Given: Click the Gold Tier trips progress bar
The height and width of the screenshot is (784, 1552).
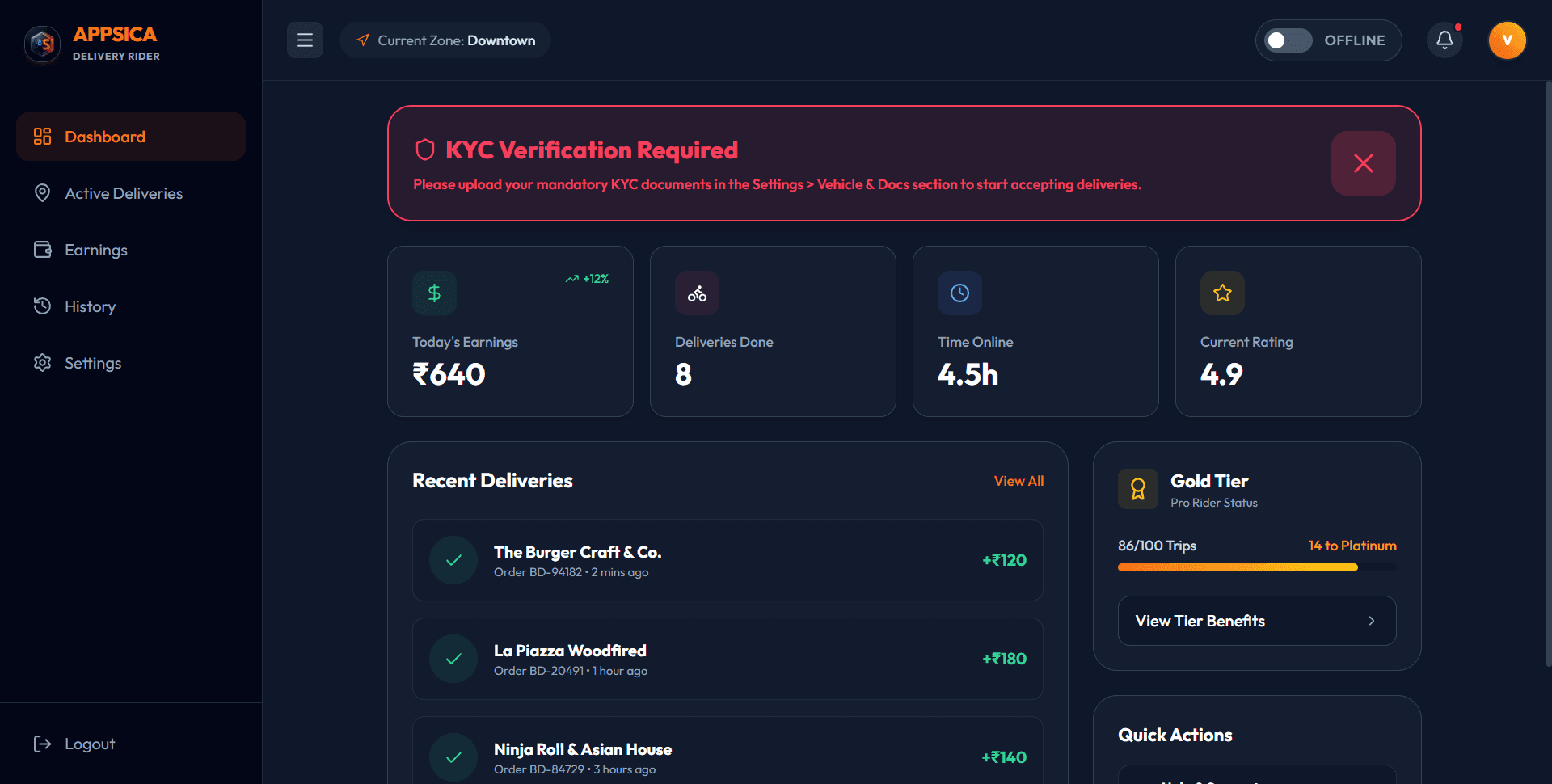Looking at the screenshot, I should (x=1257, y=567).
